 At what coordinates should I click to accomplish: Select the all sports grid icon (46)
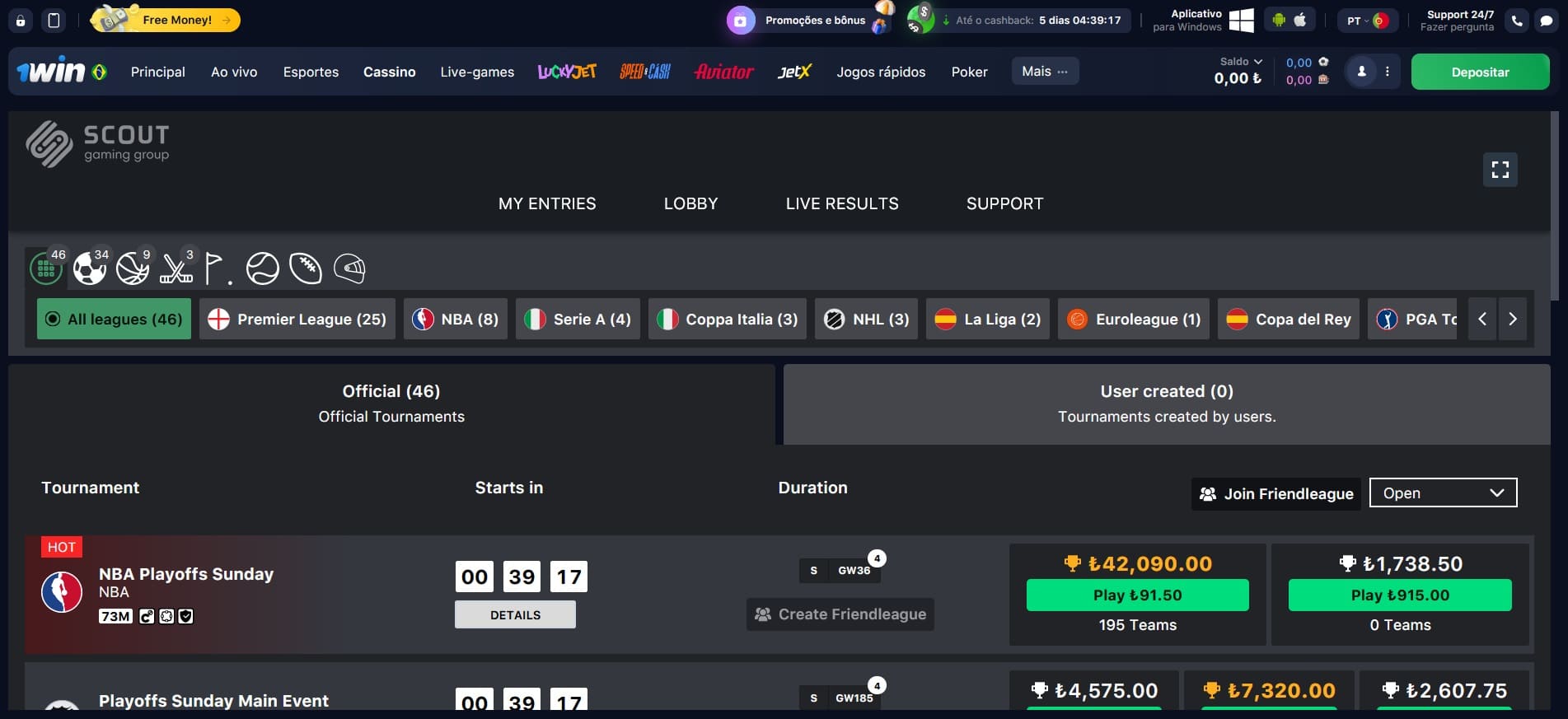coord(46,268)
